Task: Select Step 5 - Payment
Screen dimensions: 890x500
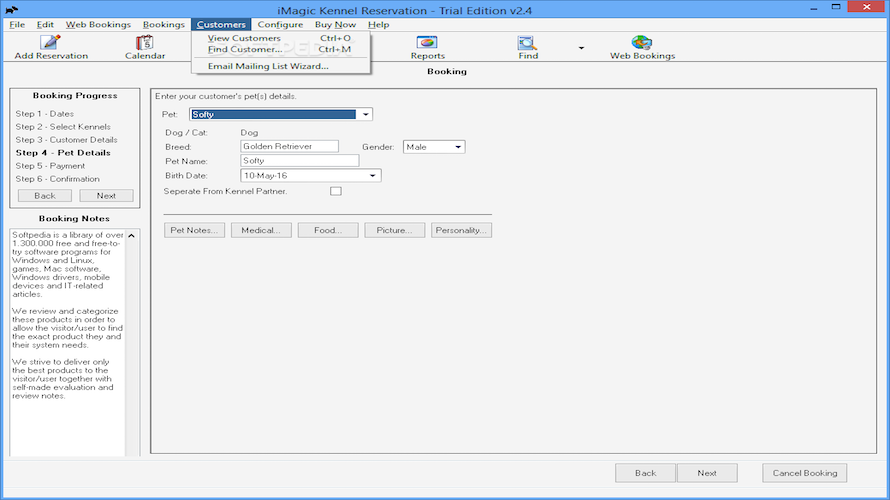Action: pos(51,166)
